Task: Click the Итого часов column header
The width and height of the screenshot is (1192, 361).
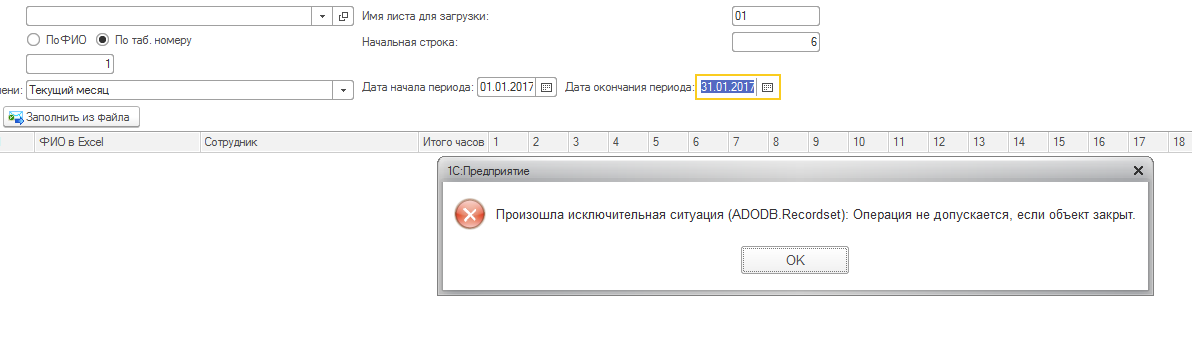Action: 453,142
